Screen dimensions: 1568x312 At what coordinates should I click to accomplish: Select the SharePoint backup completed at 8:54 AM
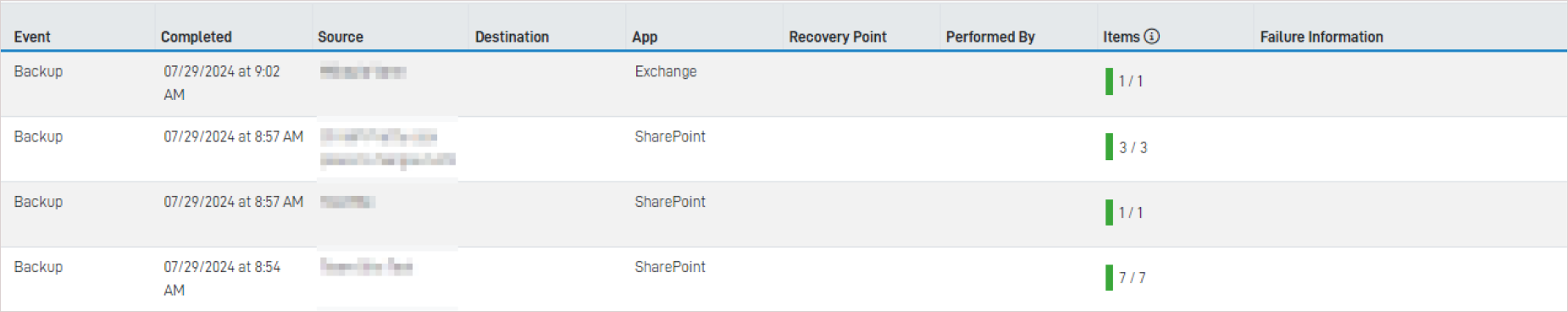[784, 279]
